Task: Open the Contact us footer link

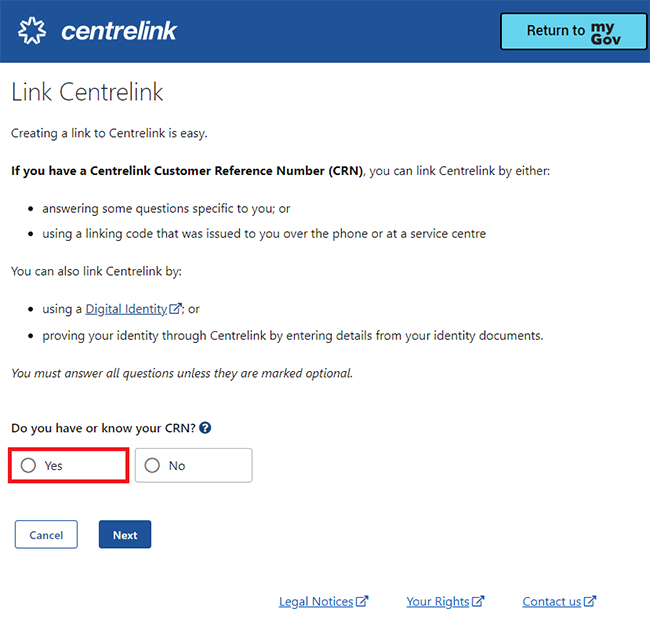Action: click(552, 601)
